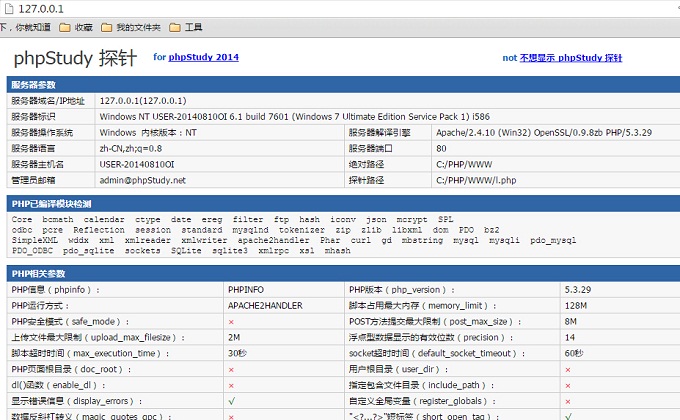The height and width of the screenshot is (420, 680).
Task: Click the xmlrpc module name
Action: click(273, 251)
